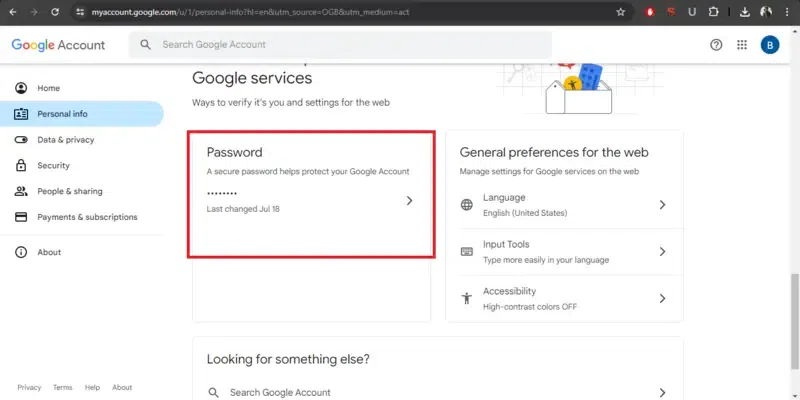The image size is (800, 400).
Task: Bookmark this page with the star icon
Action: 621,12
